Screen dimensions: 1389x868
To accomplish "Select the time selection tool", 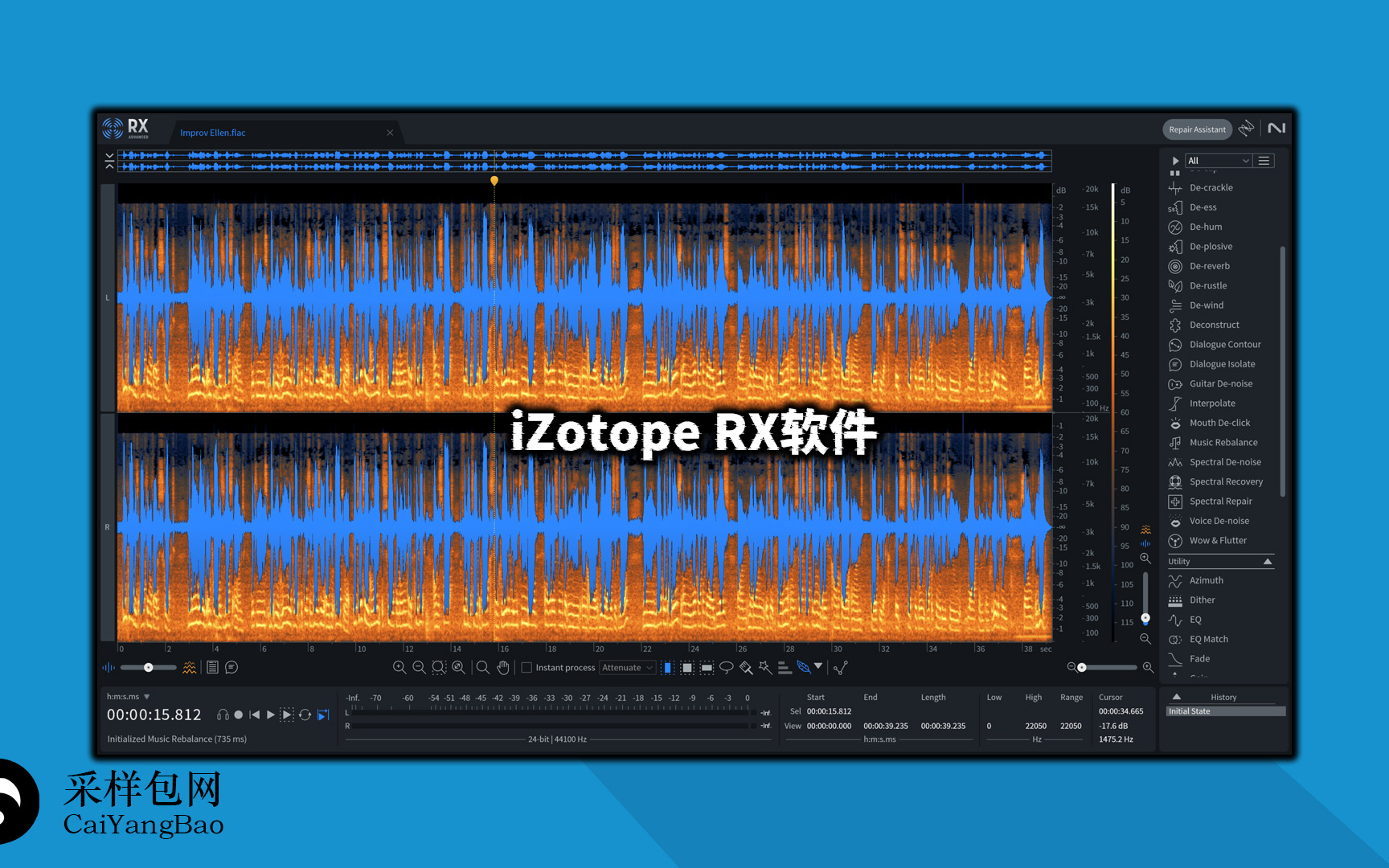I will click(667, 668).
